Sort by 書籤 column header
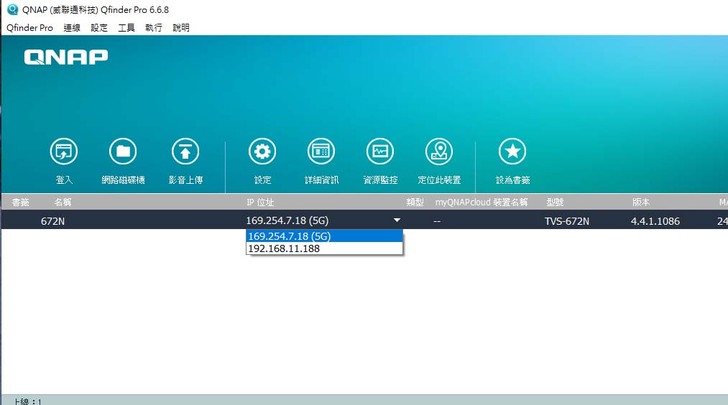This screenshot has width=728, height=405. coord(20,202)
